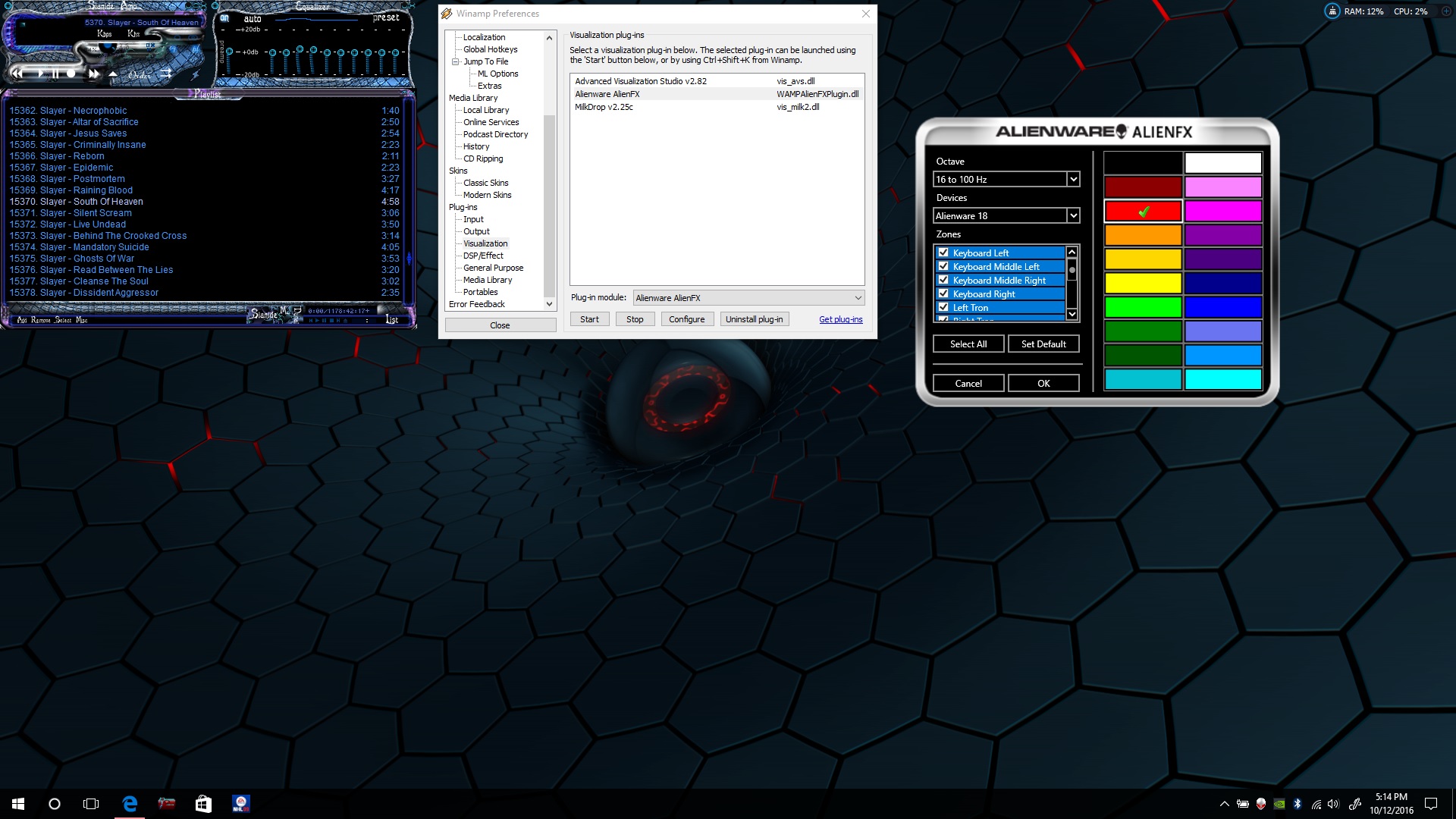
Task: Click OK in AlienFX dialog
Action: 1043,384
